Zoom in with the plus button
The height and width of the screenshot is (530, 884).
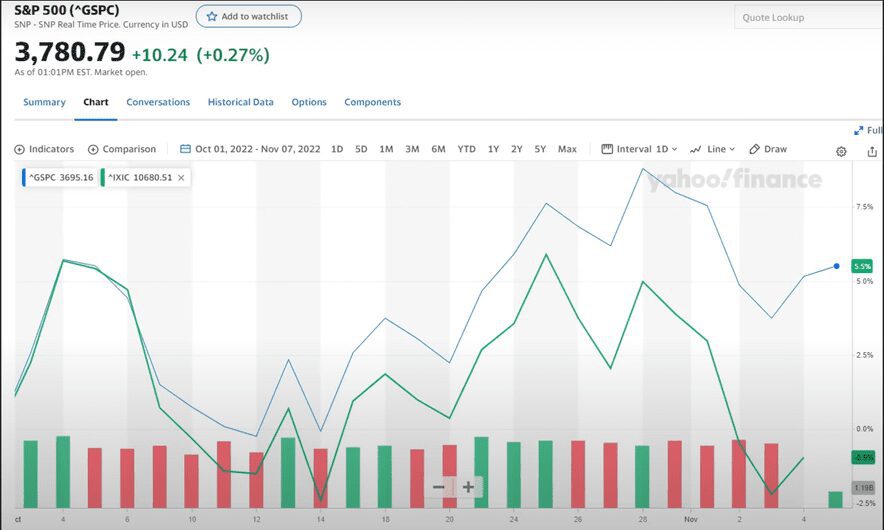pyautogui.click(x=467, y=487)
